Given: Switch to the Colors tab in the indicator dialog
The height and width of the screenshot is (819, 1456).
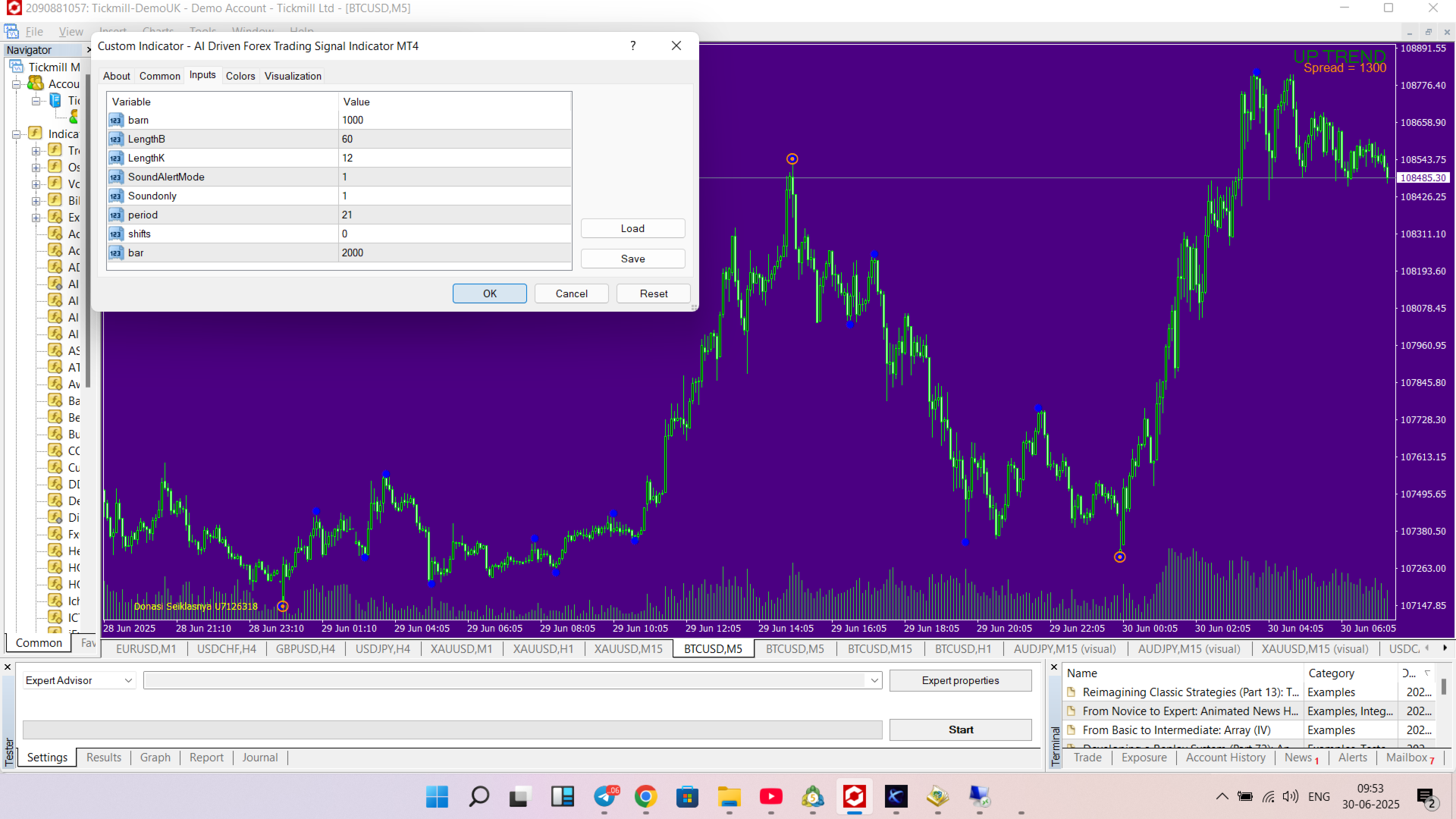Looking at the screenshot, I should tap(240, 76).
